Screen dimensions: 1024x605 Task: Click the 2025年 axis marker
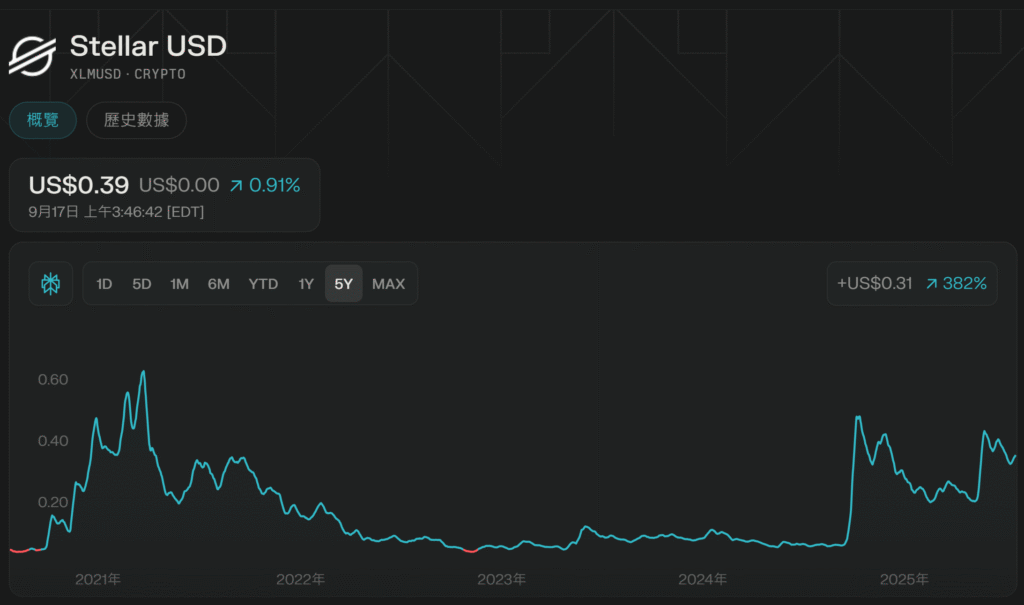click(x=904, y=580)
